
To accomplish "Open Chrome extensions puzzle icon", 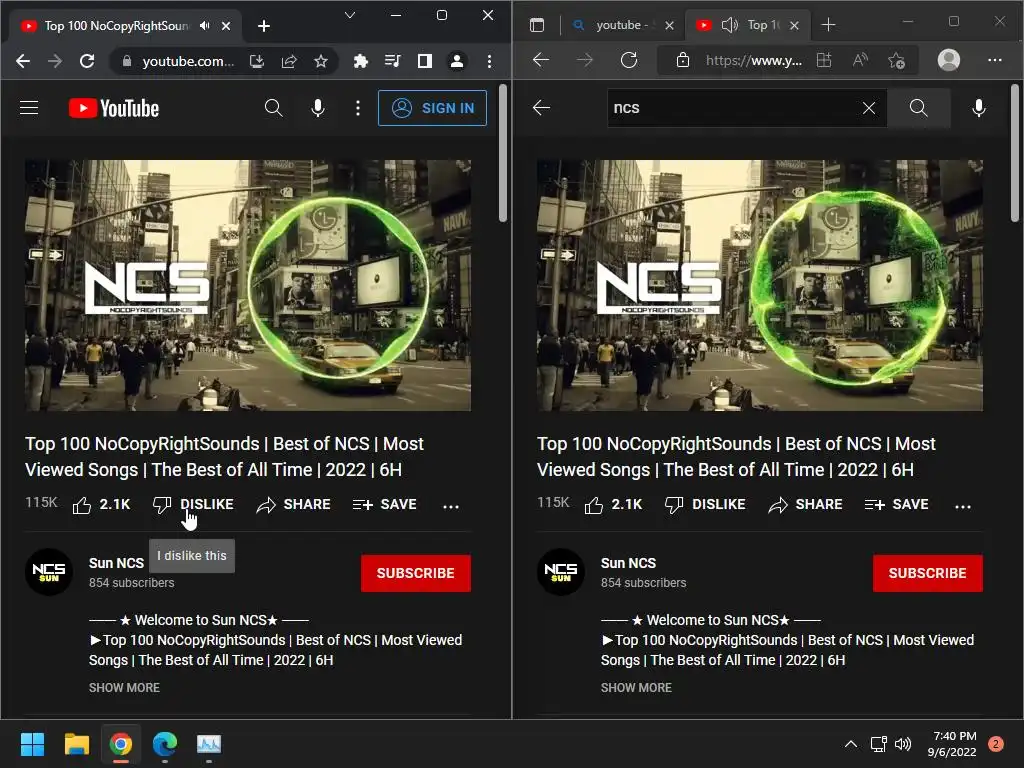I will 360,61.
